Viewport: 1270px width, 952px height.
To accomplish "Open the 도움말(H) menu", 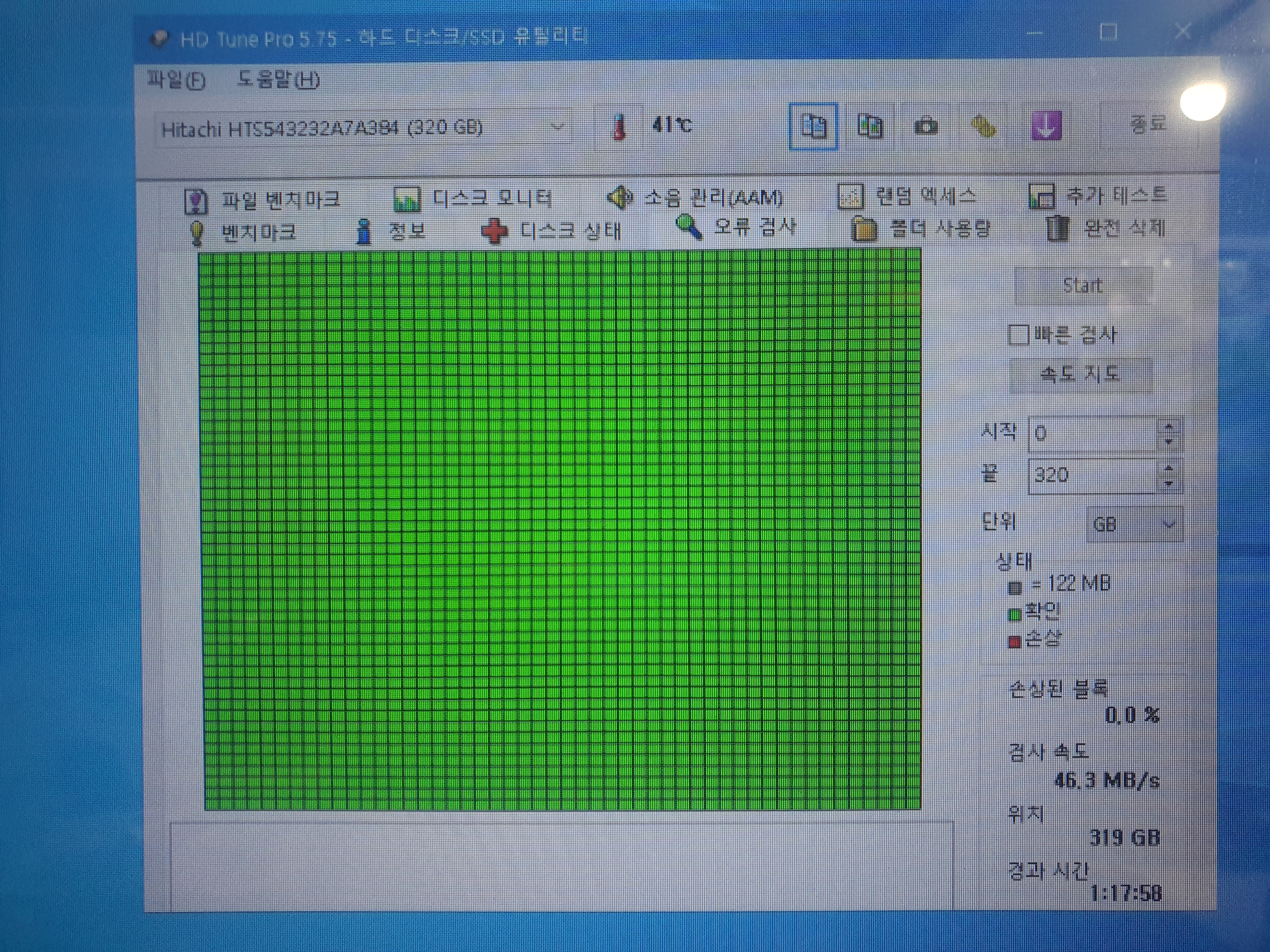I will coord(278,79).
